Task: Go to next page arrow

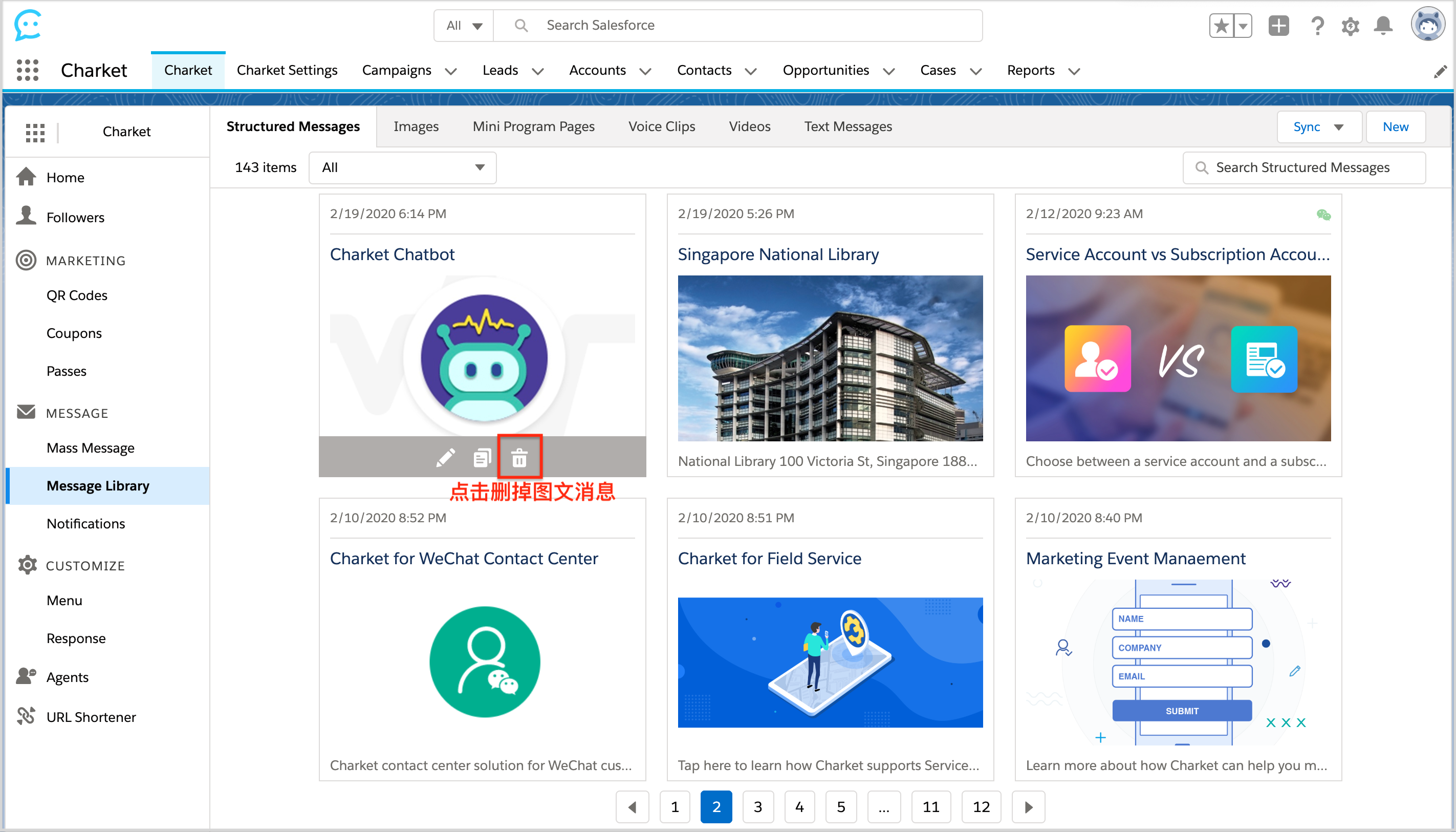Action: click(x=1028, y=807)
